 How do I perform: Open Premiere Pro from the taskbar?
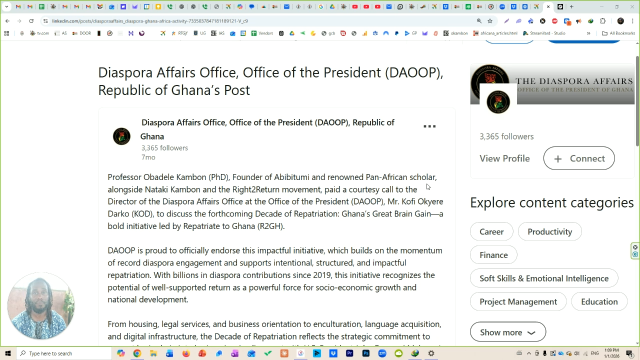point(349,353)
